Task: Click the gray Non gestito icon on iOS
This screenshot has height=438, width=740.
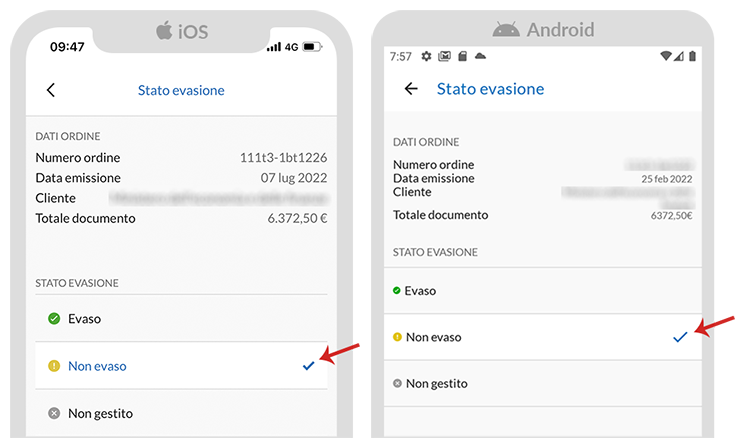Action: coord(54,413)
